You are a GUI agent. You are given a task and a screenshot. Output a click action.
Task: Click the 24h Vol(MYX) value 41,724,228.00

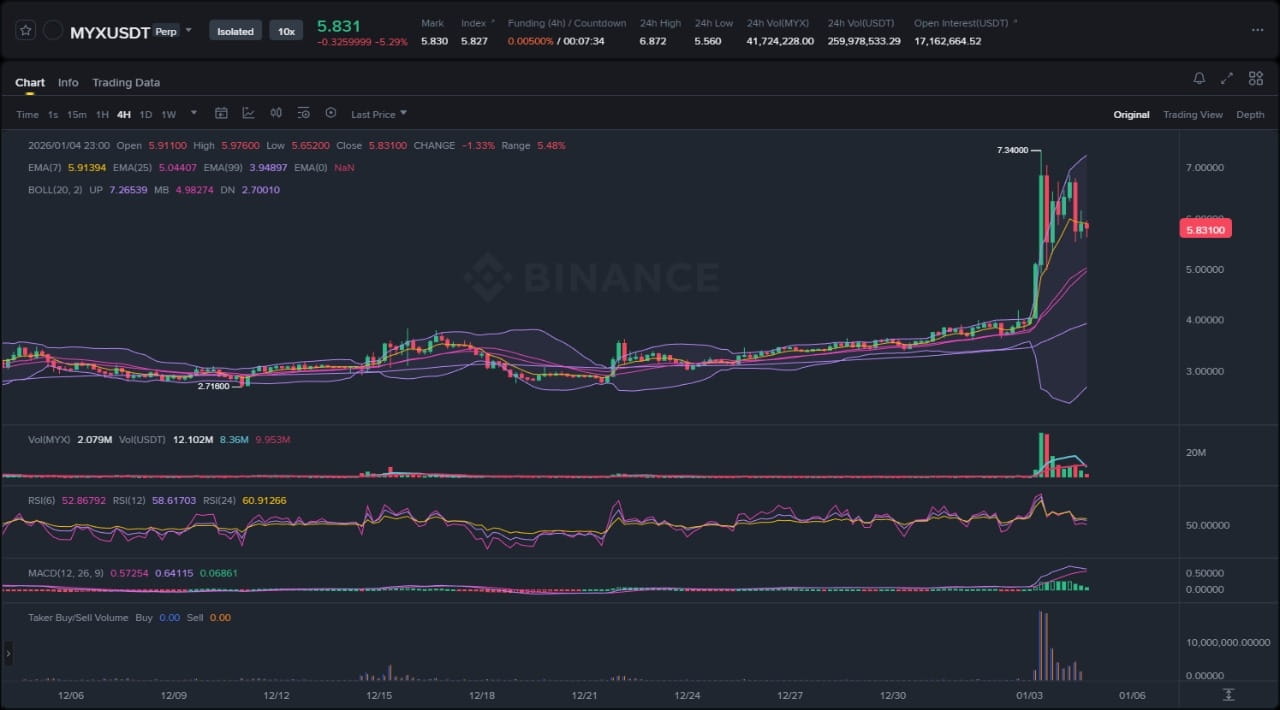780,41
